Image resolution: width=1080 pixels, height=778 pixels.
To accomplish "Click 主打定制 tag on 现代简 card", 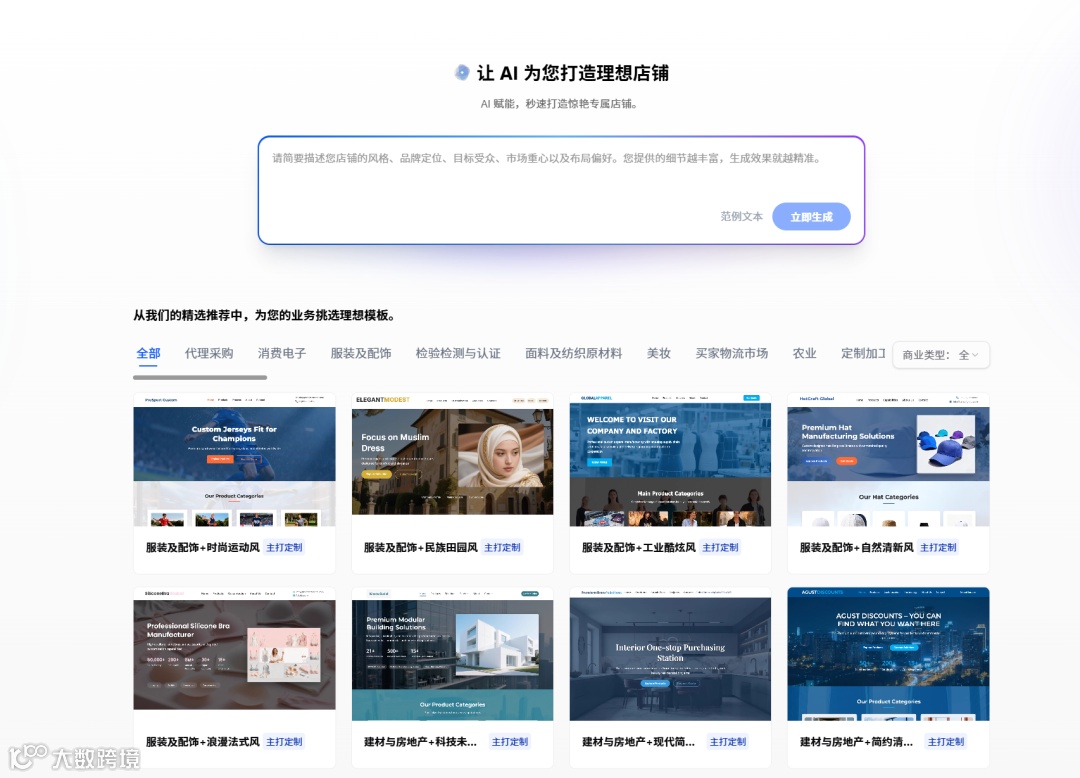I will point(728,742).
